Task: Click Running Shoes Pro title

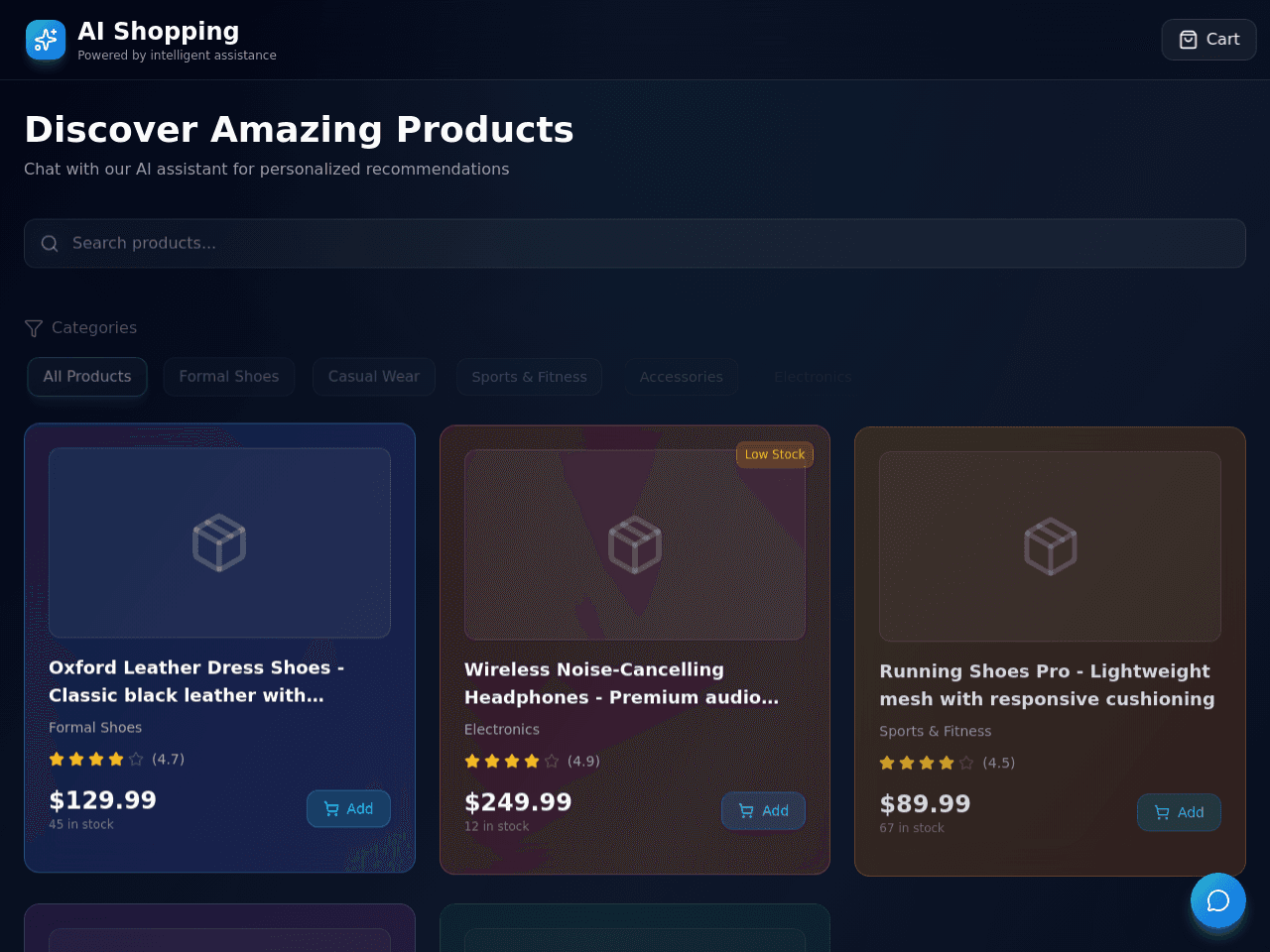Action: [1047, 685]
